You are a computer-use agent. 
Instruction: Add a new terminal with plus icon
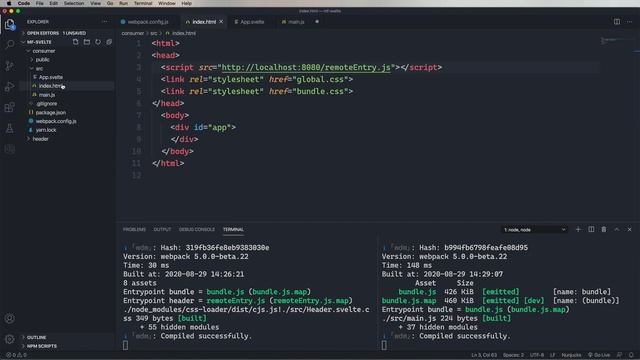[x=578, y=229]
